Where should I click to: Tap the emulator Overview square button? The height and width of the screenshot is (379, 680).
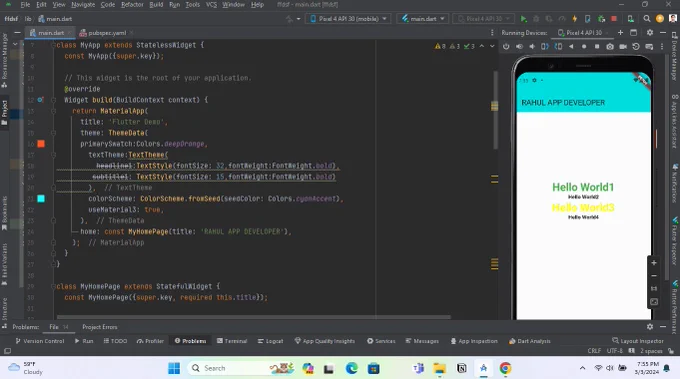coord(597,46)
